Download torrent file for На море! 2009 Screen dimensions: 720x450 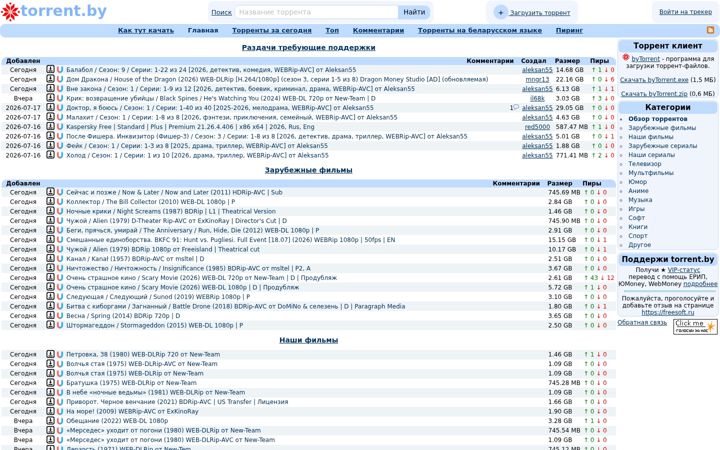51,411
